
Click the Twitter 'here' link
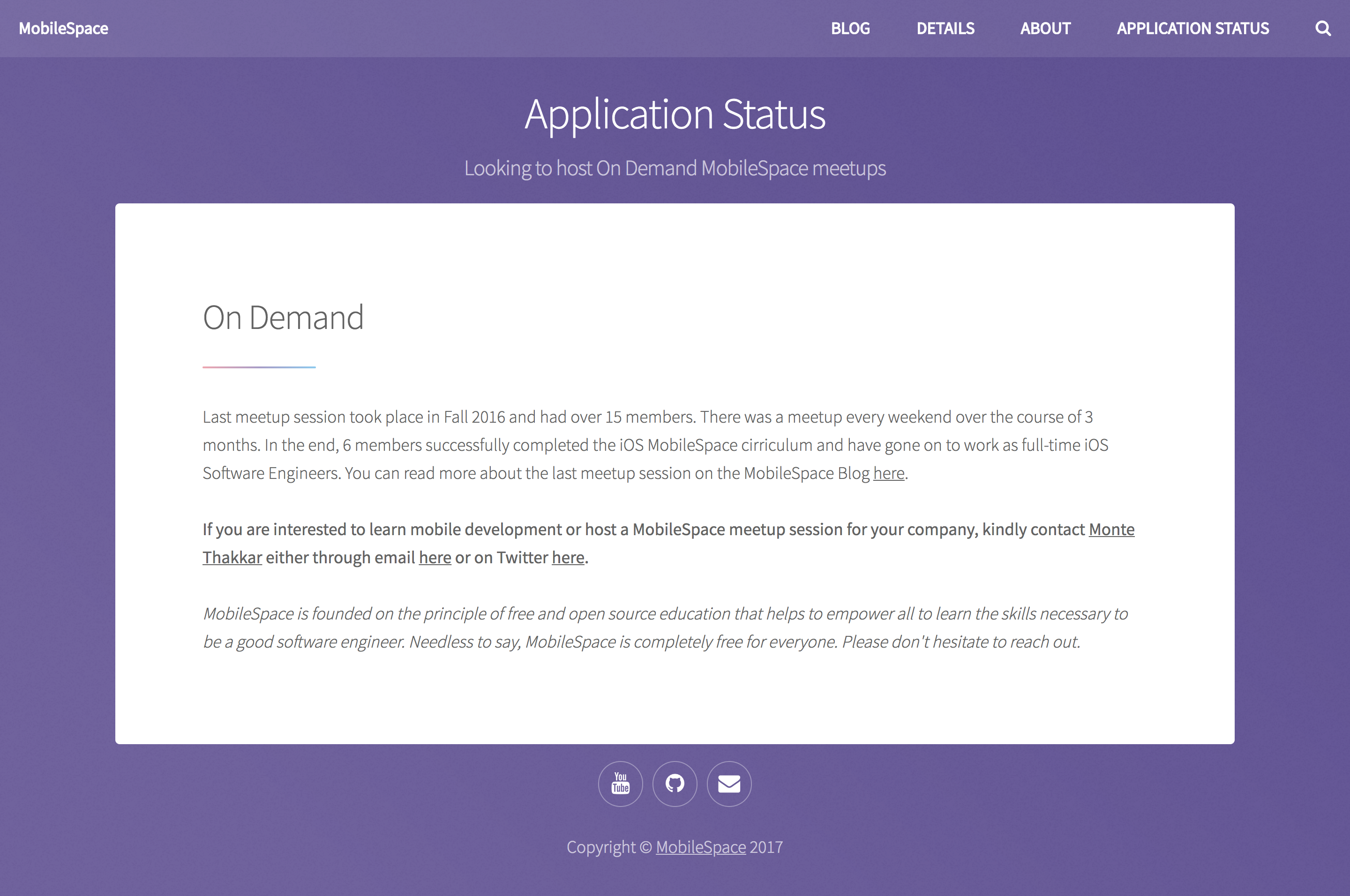click(x=568, y=557)
